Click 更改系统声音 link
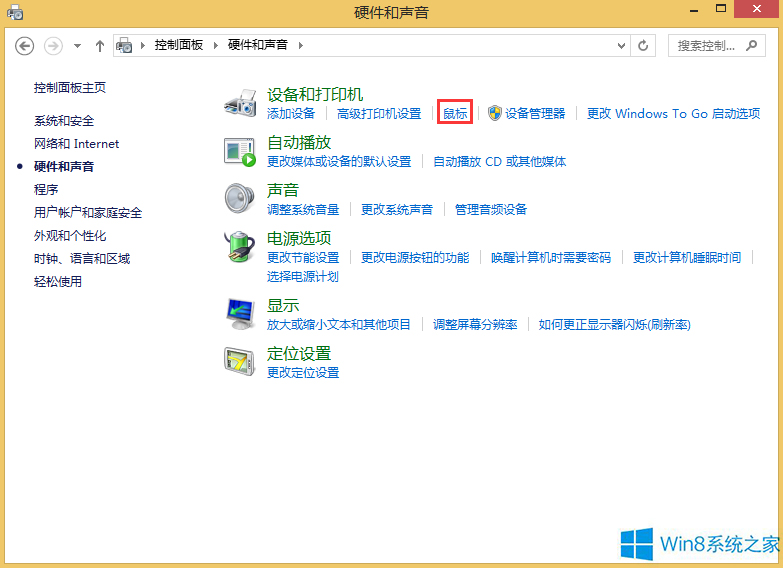The width and height of the screenshot is (783, 568). coord(397,210)
